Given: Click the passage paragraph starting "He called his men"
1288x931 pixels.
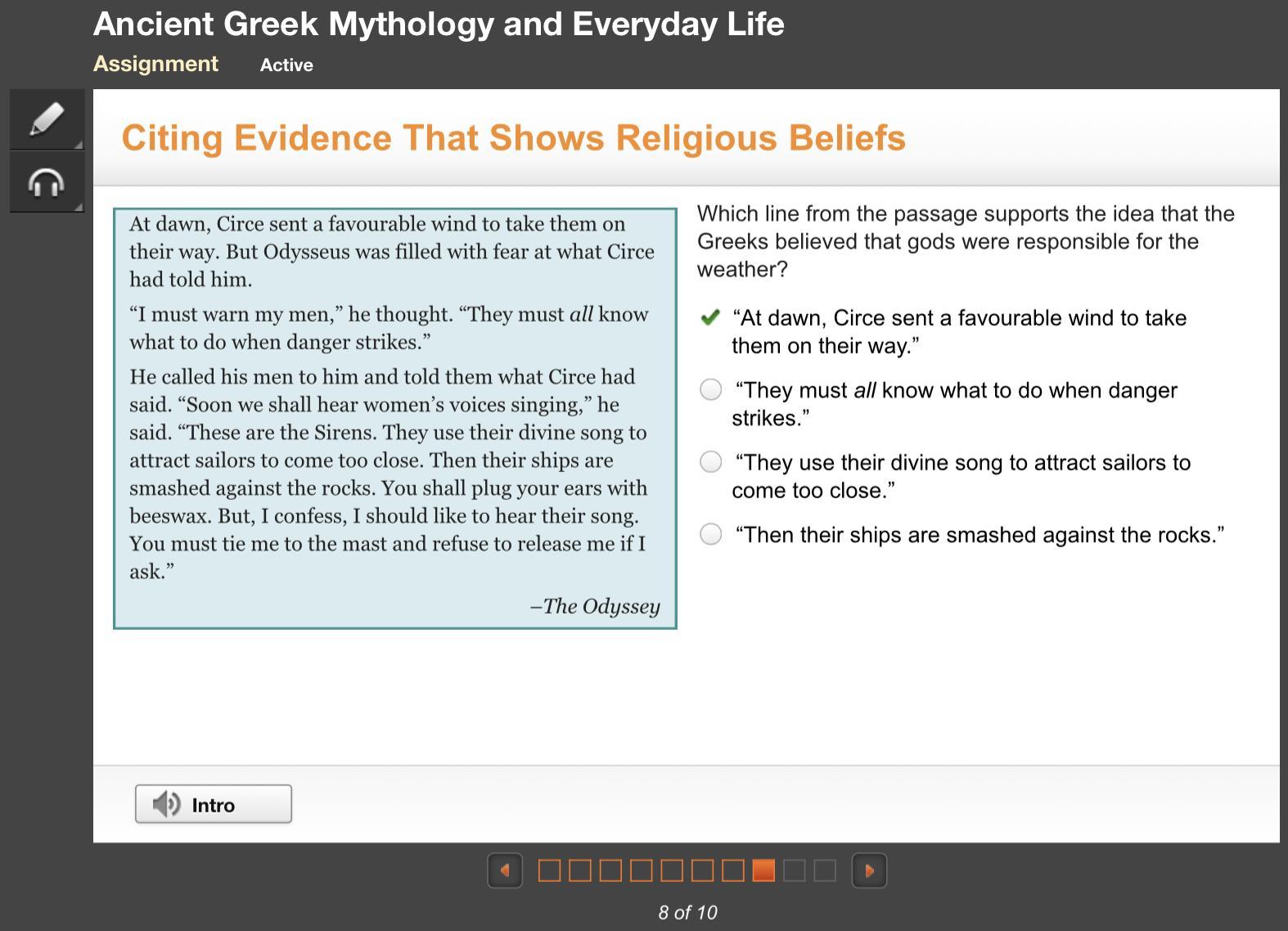Looking at the screenshot, I should pos(389,474).
